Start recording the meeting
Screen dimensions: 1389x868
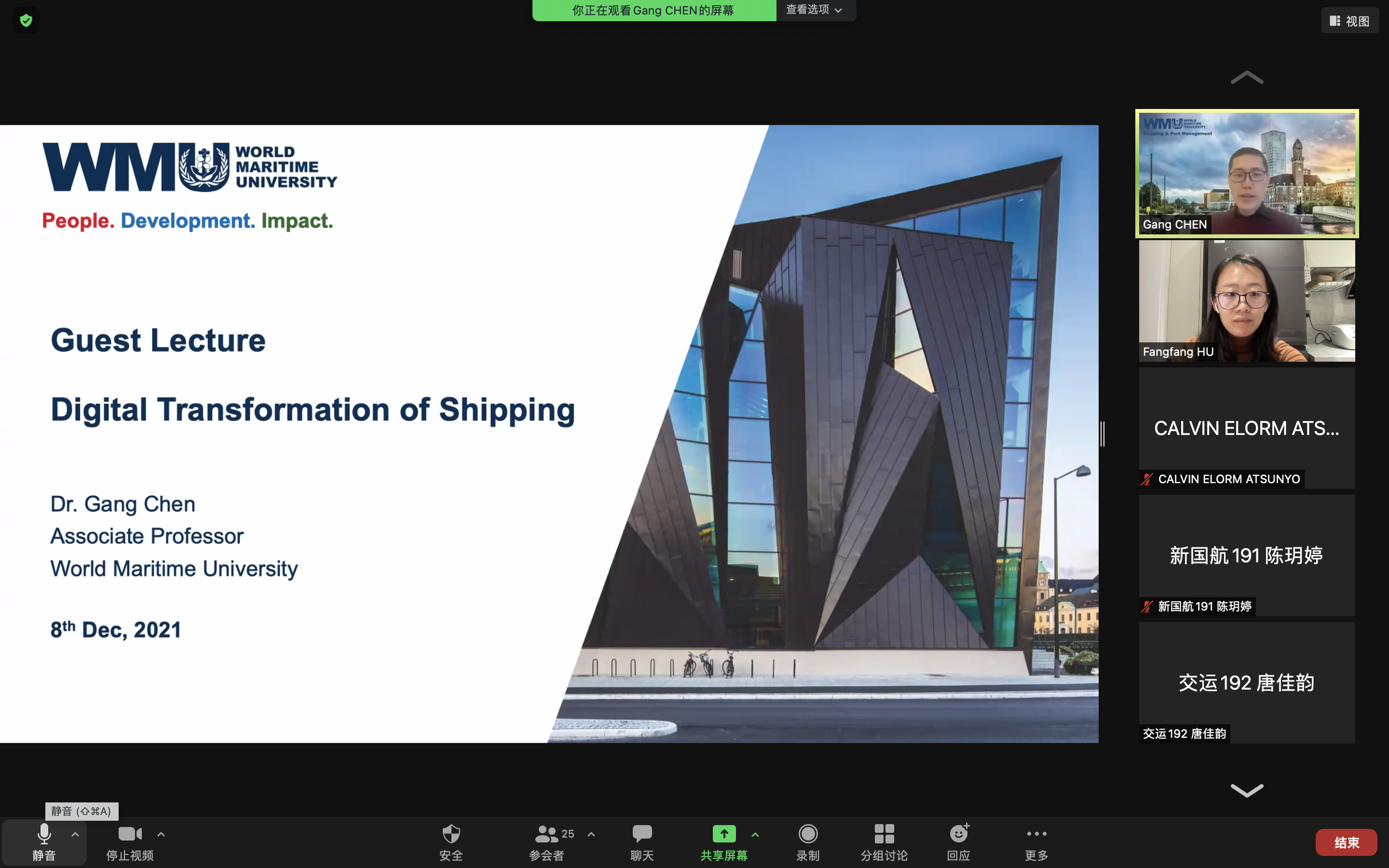point(807,841)
